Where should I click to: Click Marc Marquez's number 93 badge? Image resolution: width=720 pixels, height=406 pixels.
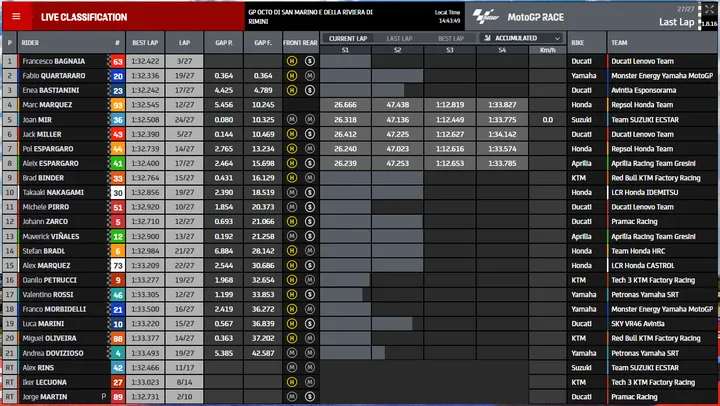(118, 105)
